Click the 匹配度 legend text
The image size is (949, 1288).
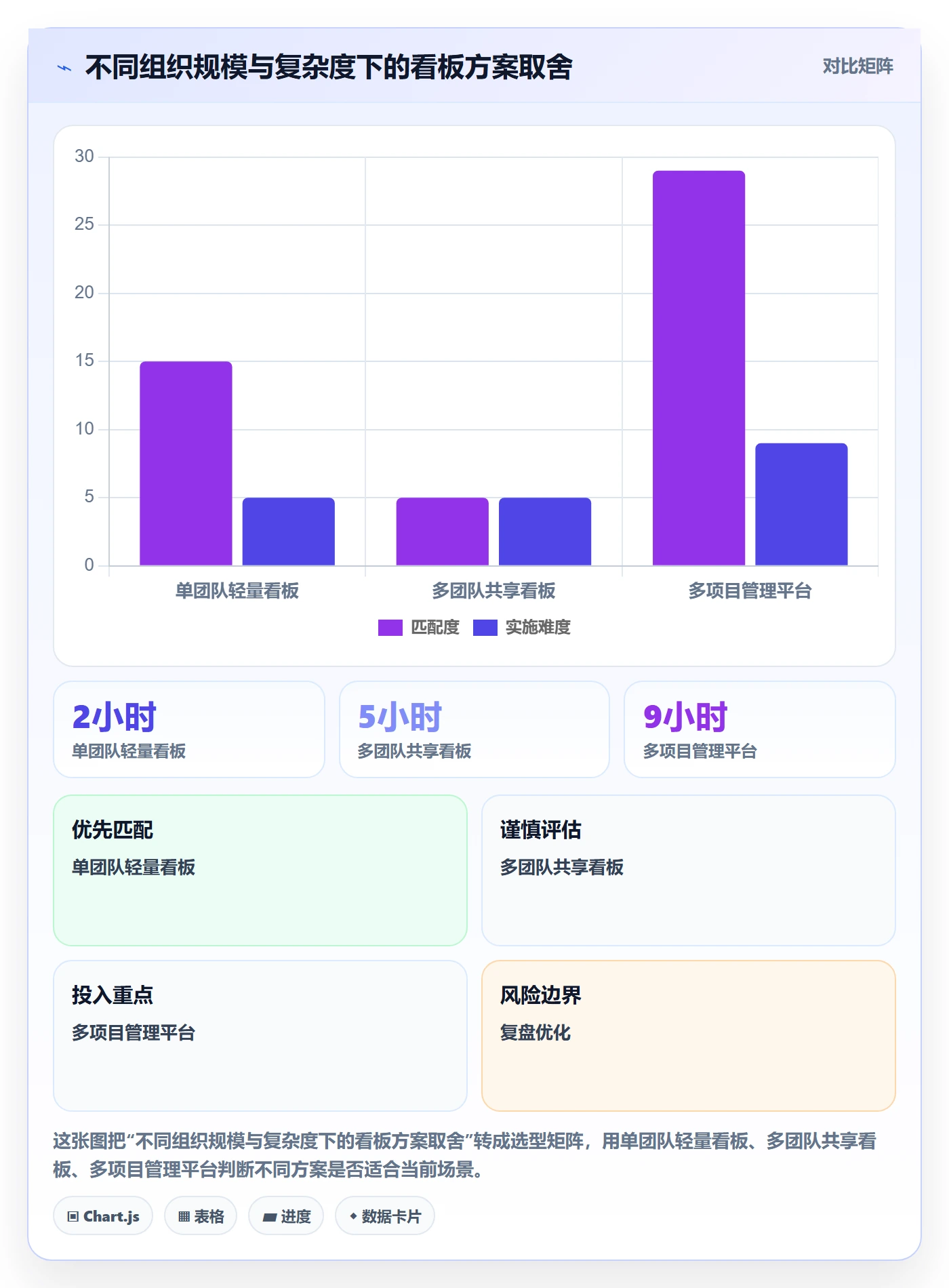coord(435,628)
